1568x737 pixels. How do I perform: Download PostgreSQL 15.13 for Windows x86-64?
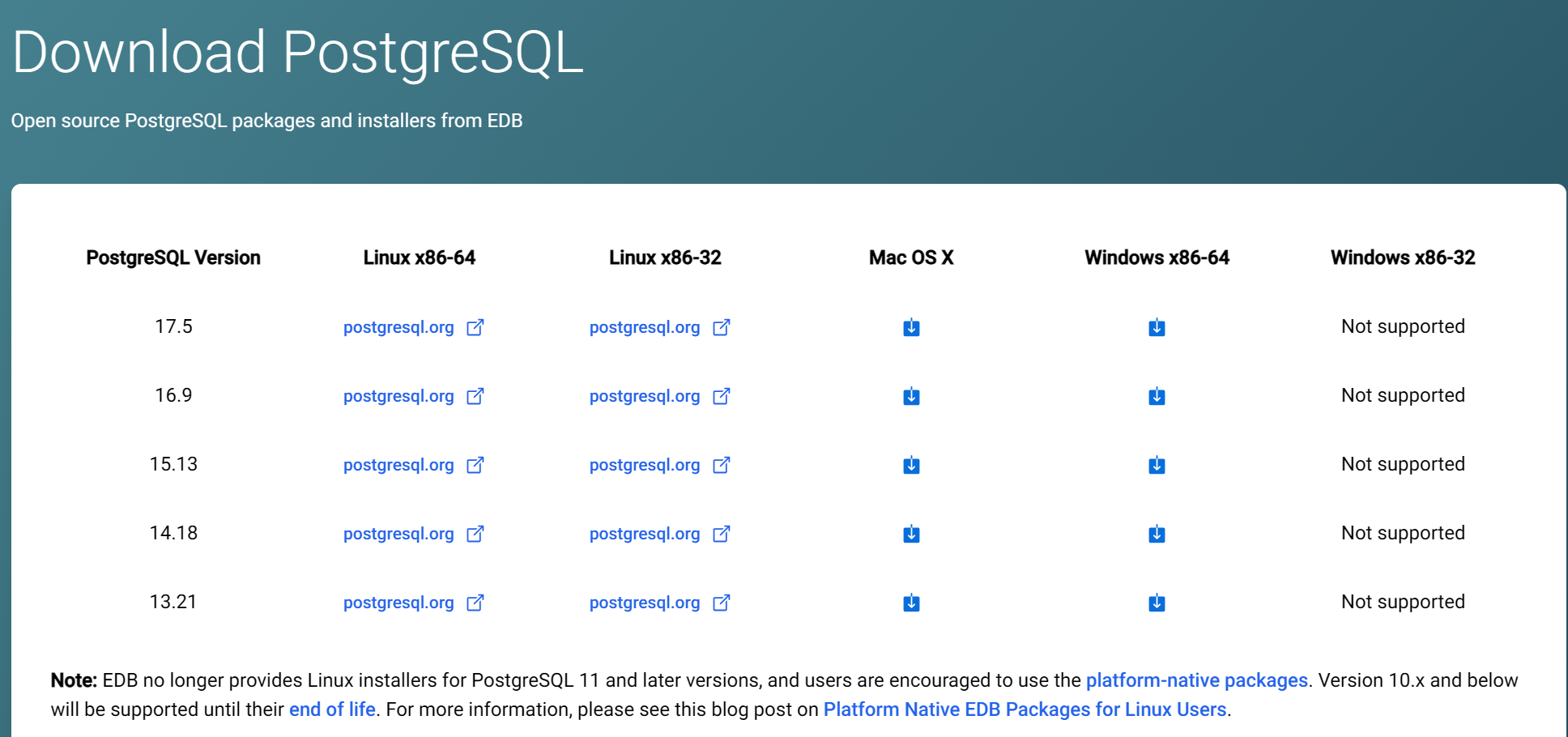click(x=1157, y=465)
